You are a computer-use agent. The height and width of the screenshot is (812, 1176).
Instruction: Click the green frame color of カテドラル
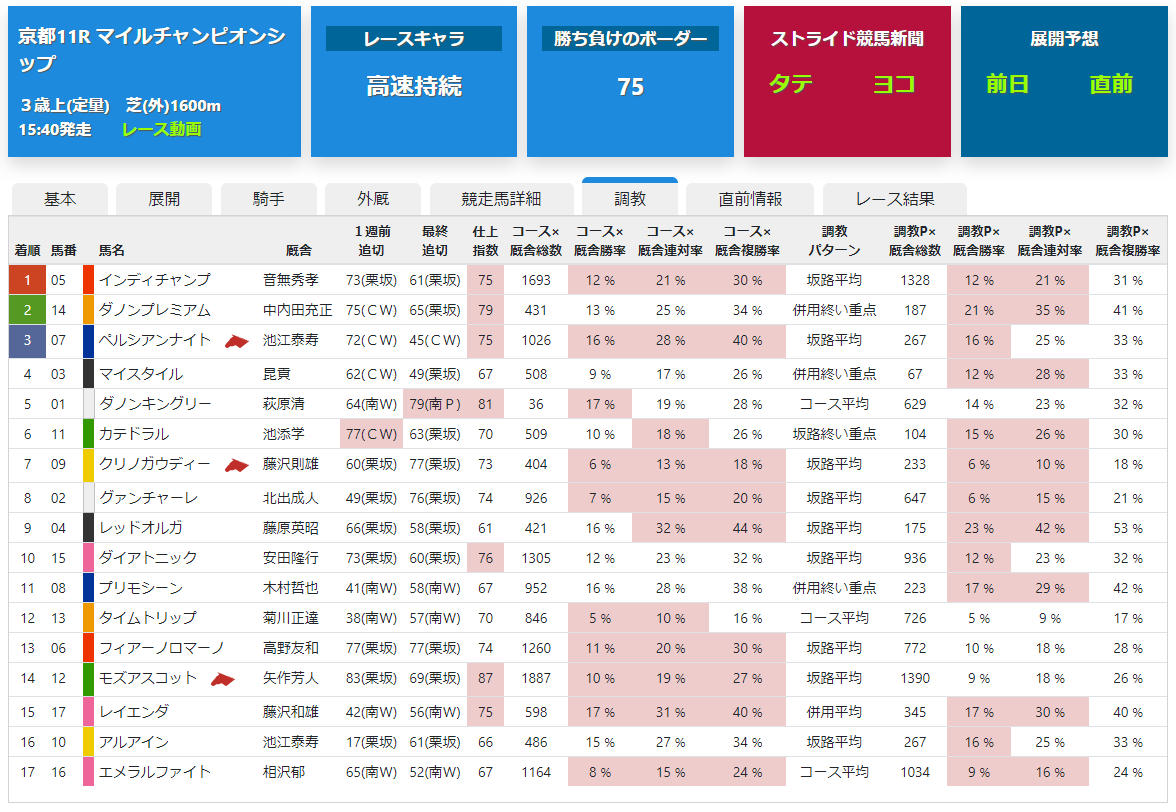point(88,433)
